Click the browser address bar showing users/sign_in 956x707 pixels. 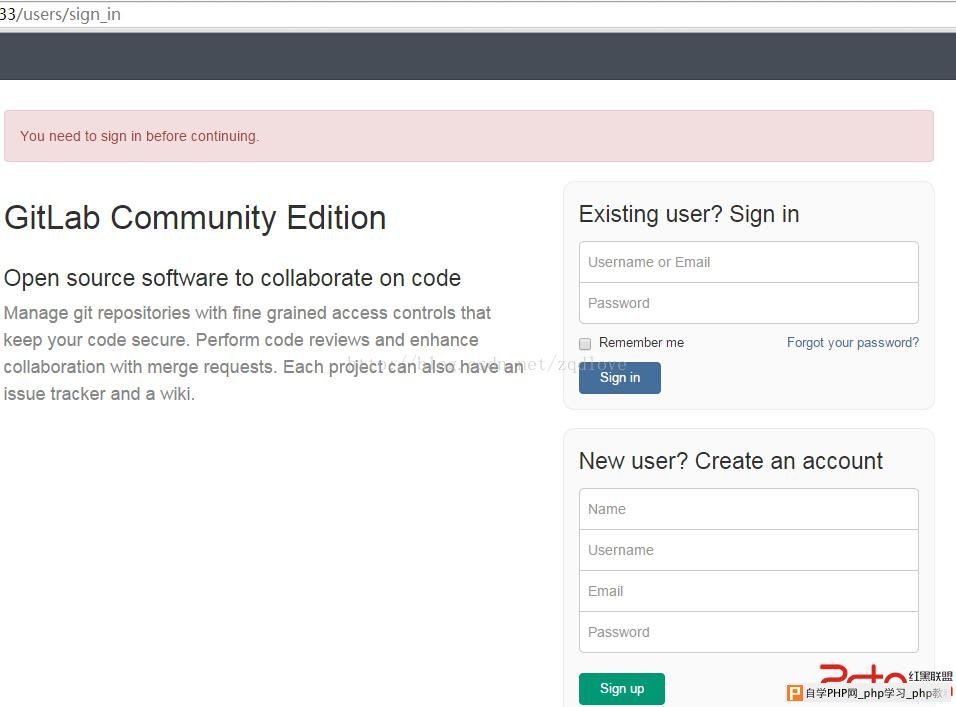click(478, 14)
